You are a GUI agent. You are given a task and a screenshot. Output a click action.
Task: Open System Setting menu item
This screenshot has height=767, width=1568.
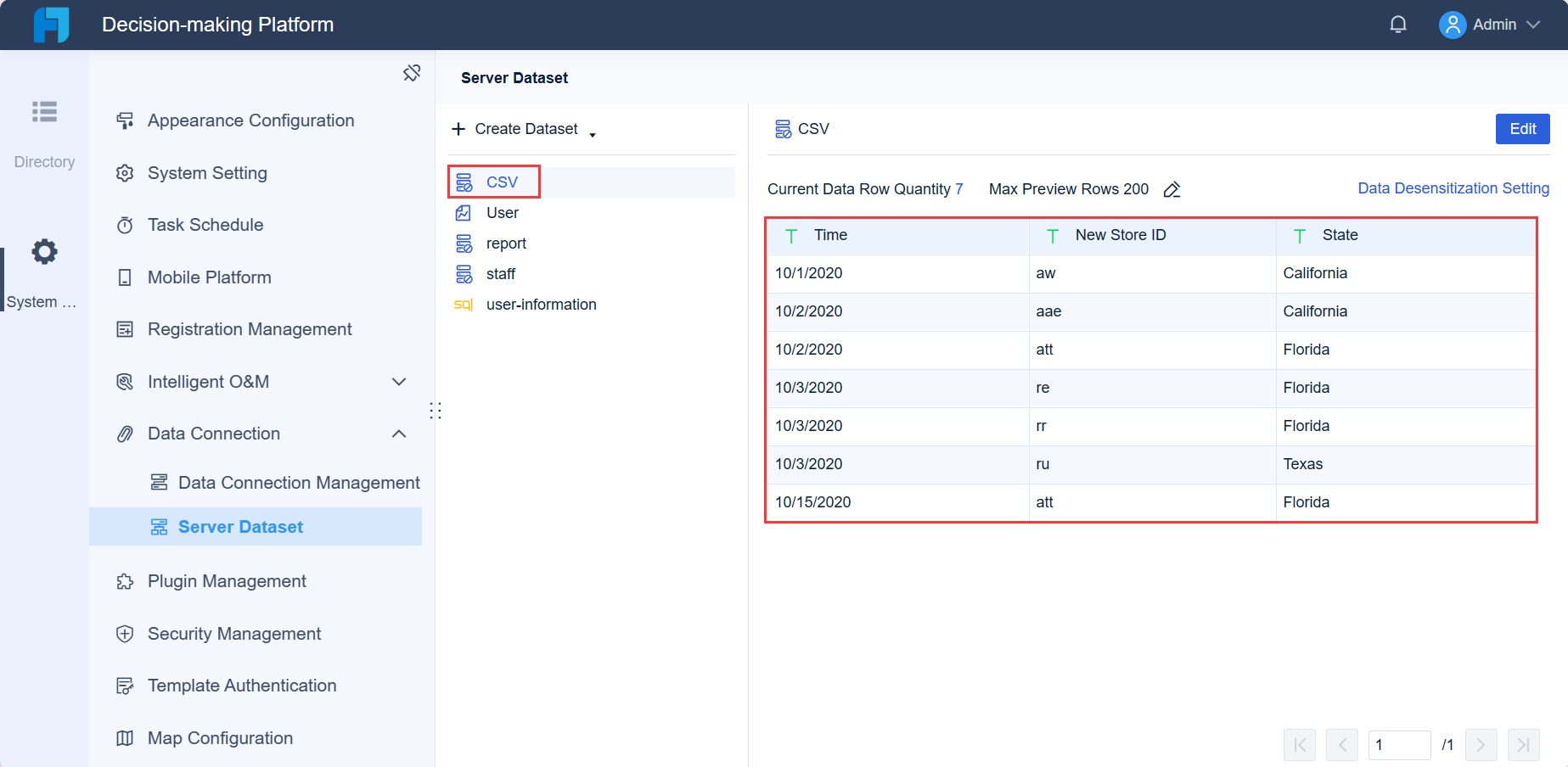[207, 173]
